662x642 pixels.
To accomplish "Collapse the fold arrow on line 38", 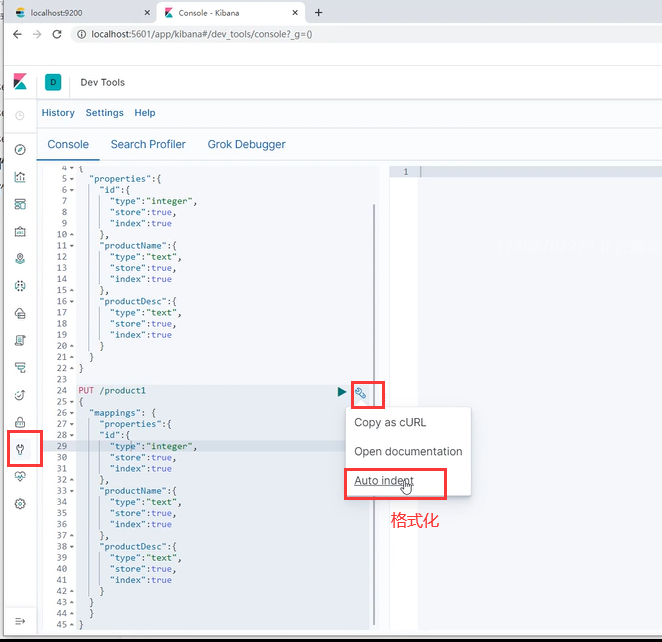I will coord(72,547).
